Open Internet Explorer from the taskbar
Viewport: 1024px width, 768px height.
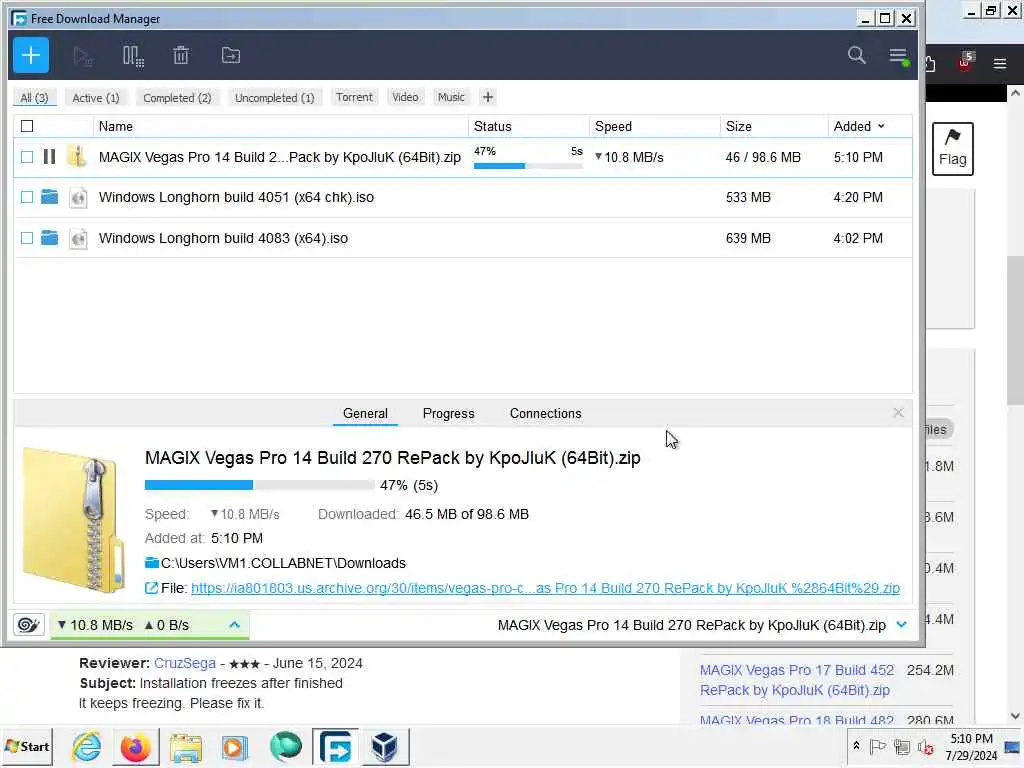pyautogui.click(x=87, y=746)
